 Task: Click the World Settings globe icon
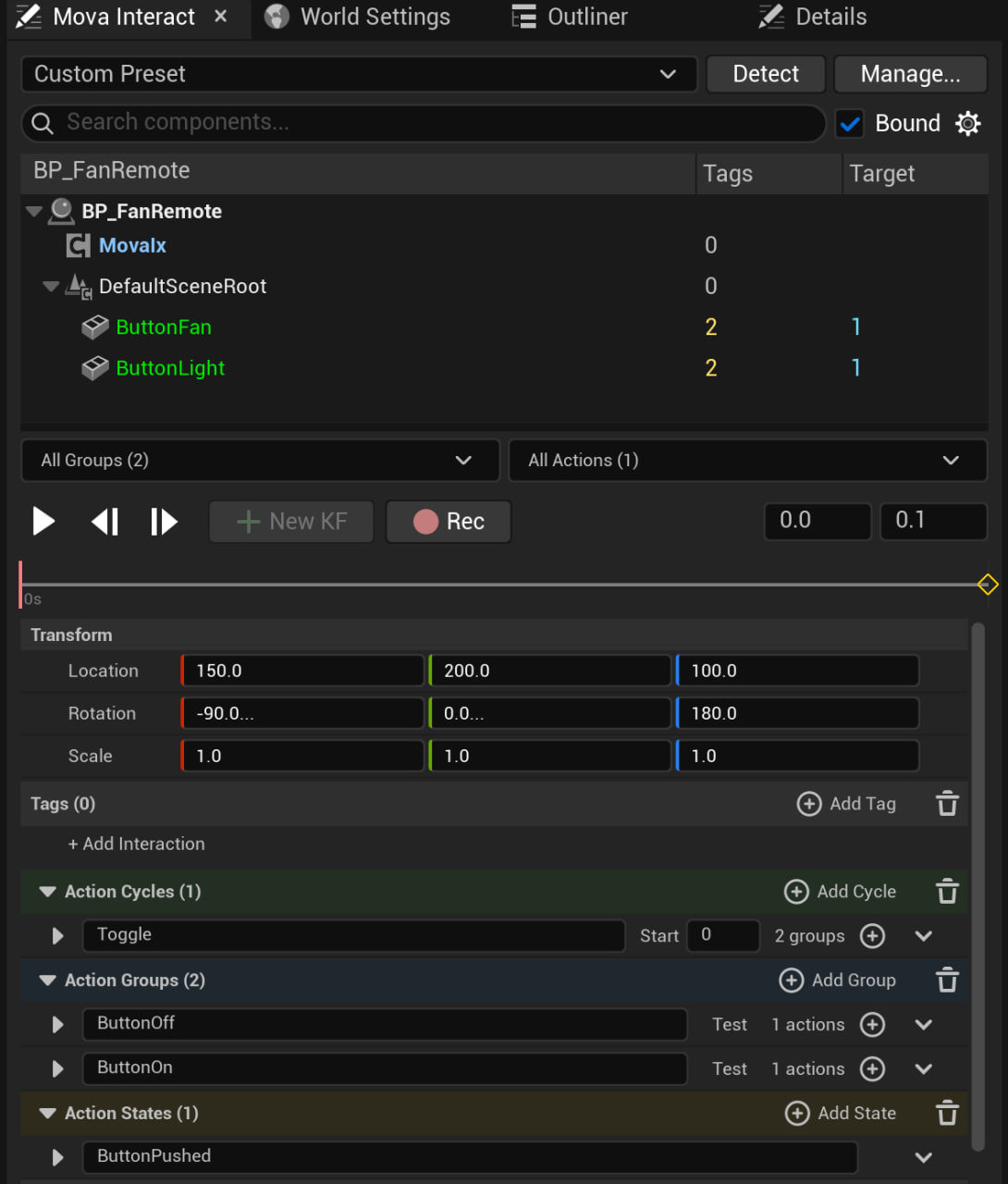point(277,17)
